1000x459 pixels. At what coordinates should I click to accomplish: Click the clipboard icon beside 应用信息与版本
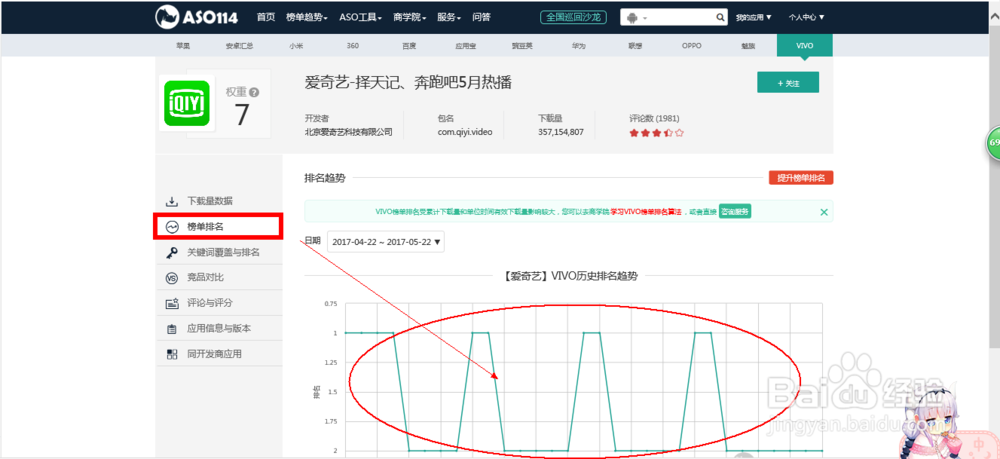(172, 330)
